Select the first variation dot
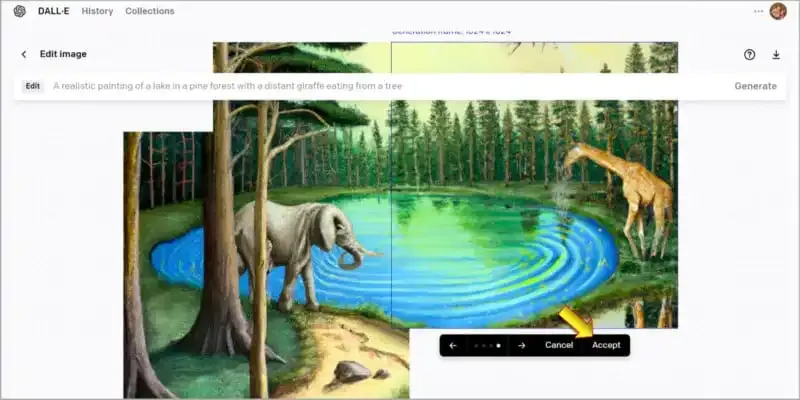 (x=475, y=345)
